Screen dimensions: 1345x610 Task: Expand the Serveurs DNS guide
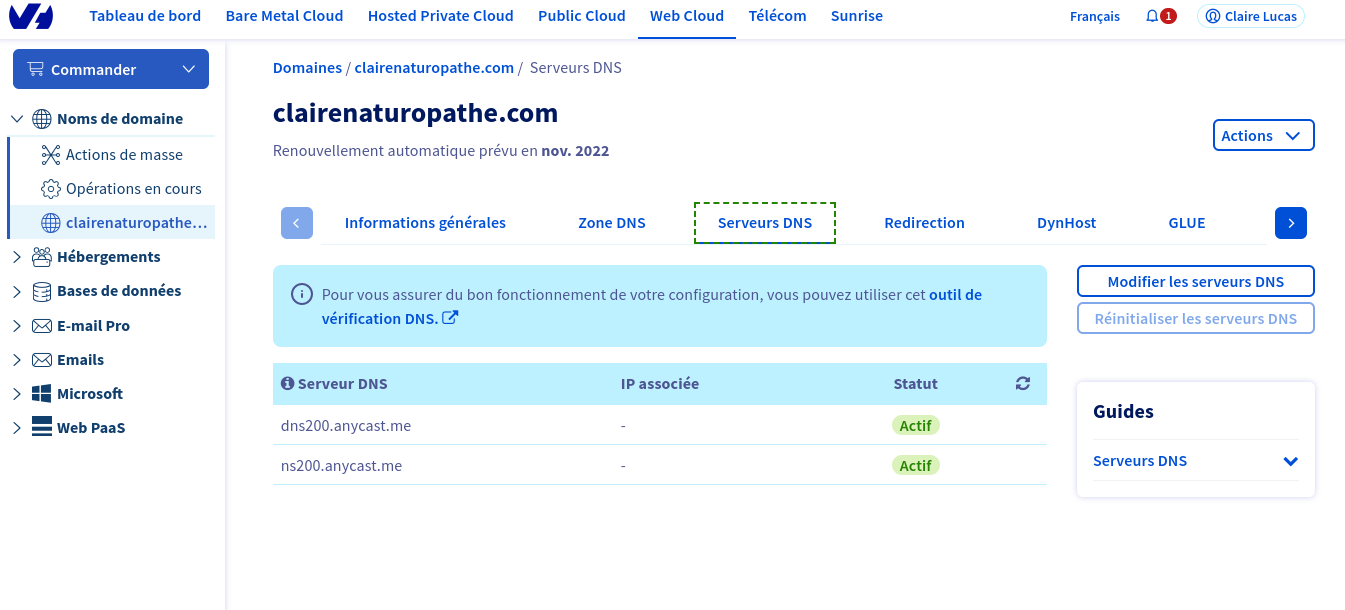click(1290, 461)
